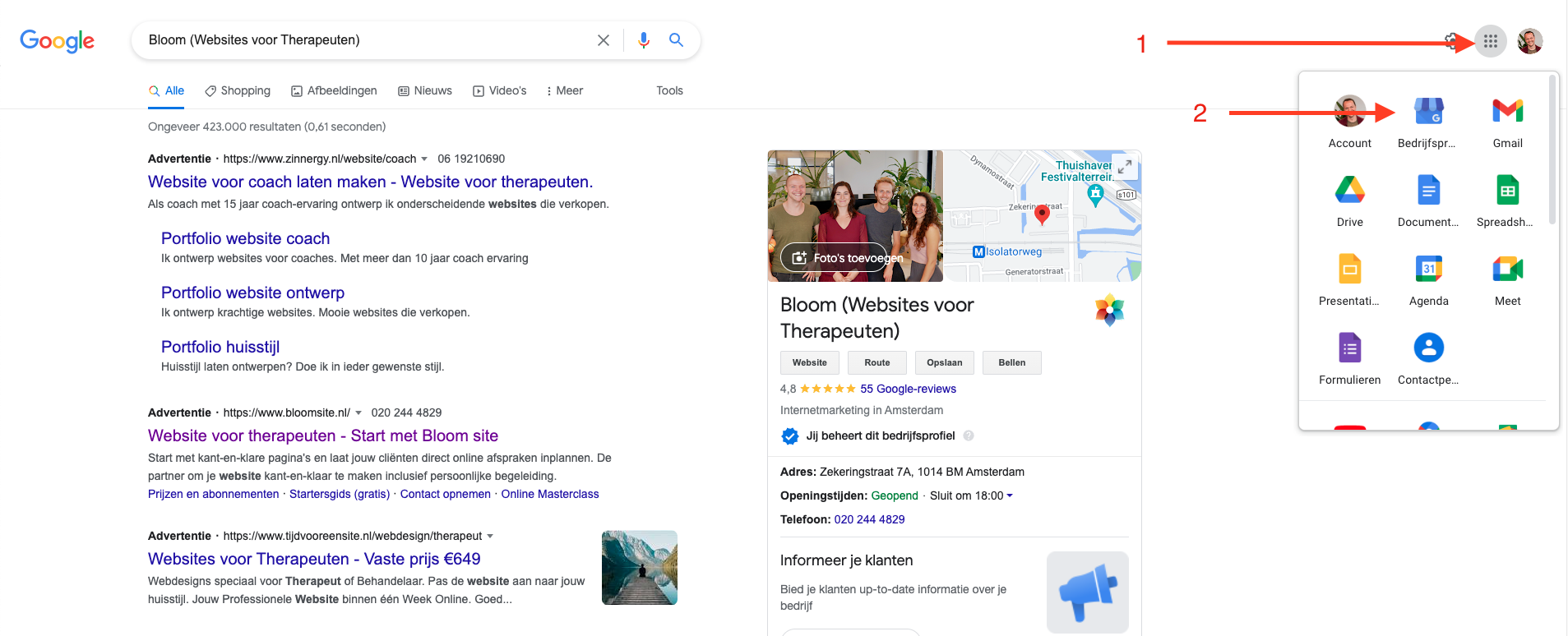Expand opening hours next to Sluit om 18:00
Image resolution: width=1568 pixels, height=636 pixels.
pos(1010,495)
